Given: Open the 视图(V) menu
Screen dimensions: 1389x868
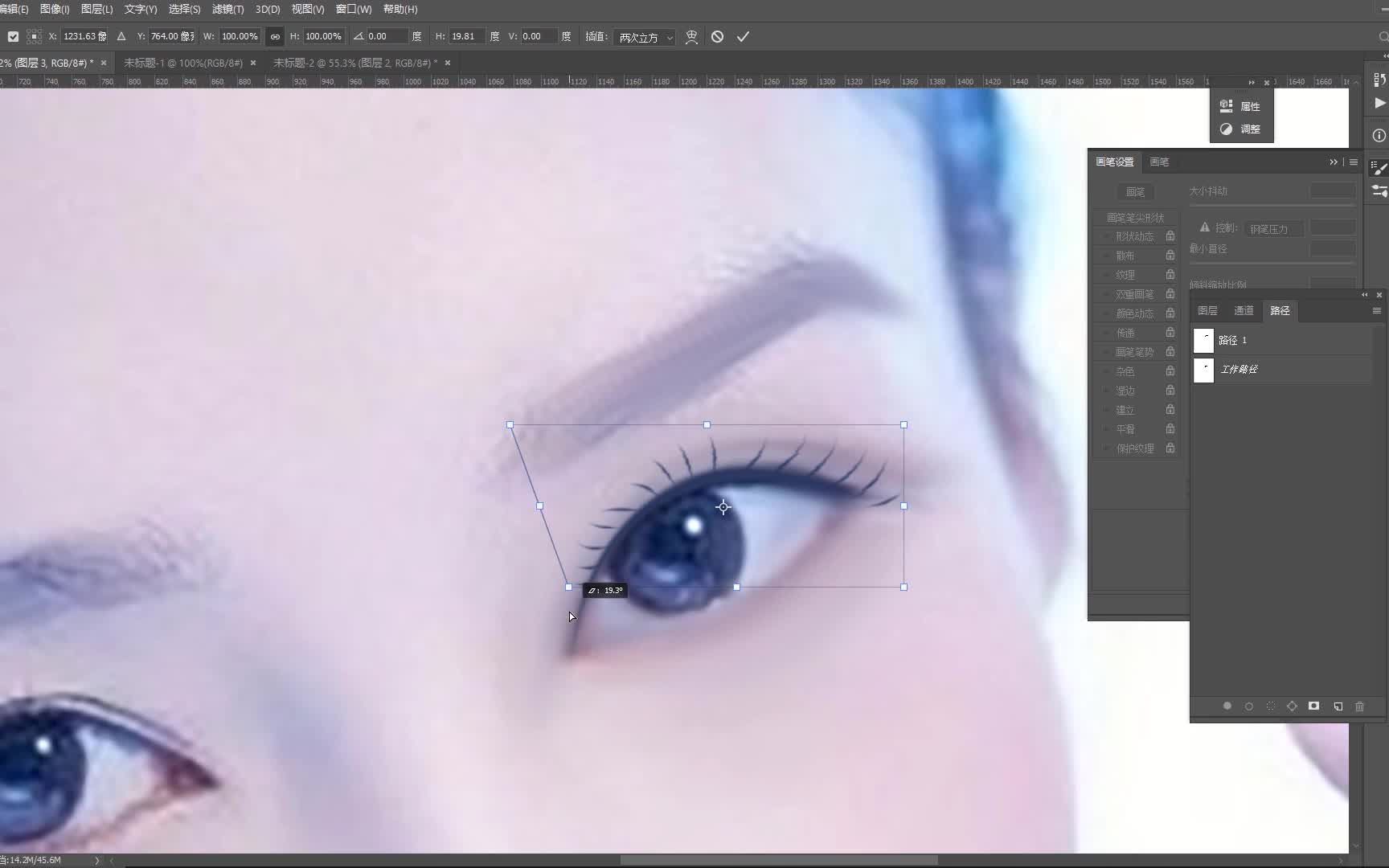Looking at the screenshot, I should pyautogui.click(x=308, y=10).
